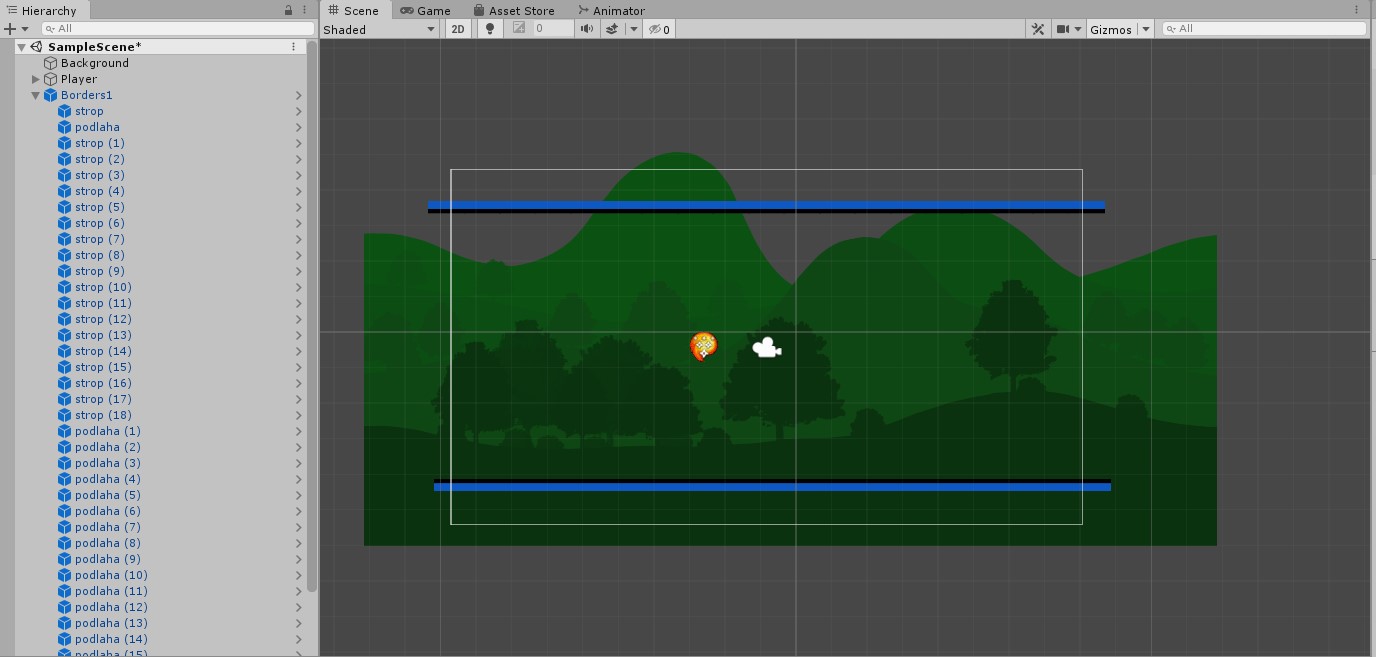The image size is (1376, 657).
Task: Open the component tools icon left of camera
Action: pyautogui.click(x=1038, y=29)
